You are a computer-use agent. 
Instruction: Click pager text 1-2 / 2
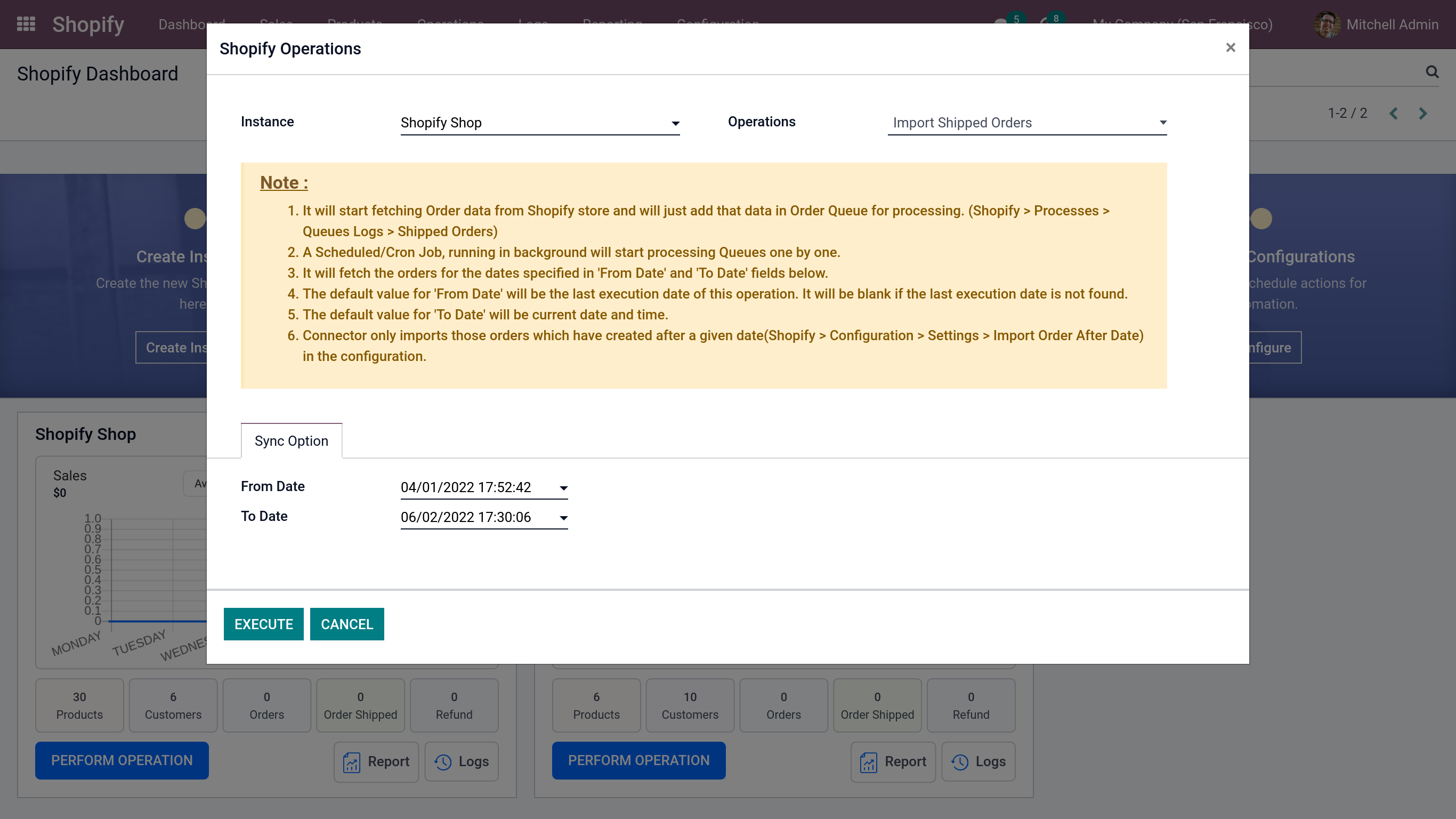click(x=1347, y=113)
